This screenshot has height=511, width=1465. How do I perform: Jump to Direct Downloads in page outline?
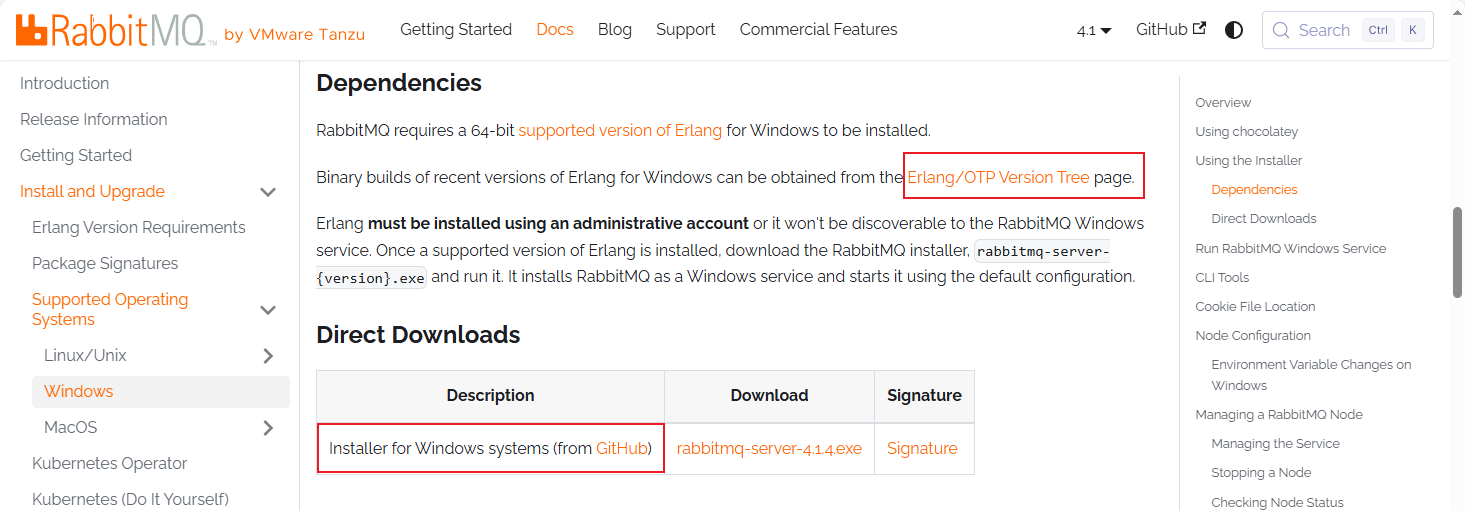1264,219
